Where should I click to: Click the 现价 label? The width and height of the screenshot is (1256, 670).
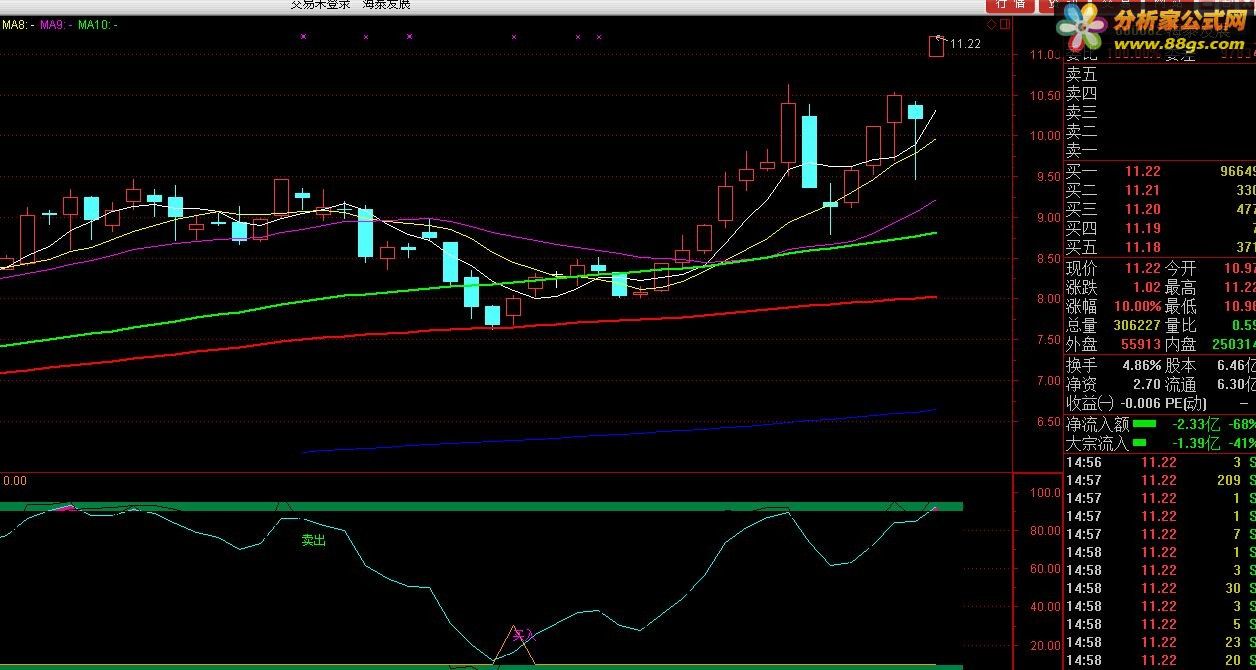click(1081, 269)
